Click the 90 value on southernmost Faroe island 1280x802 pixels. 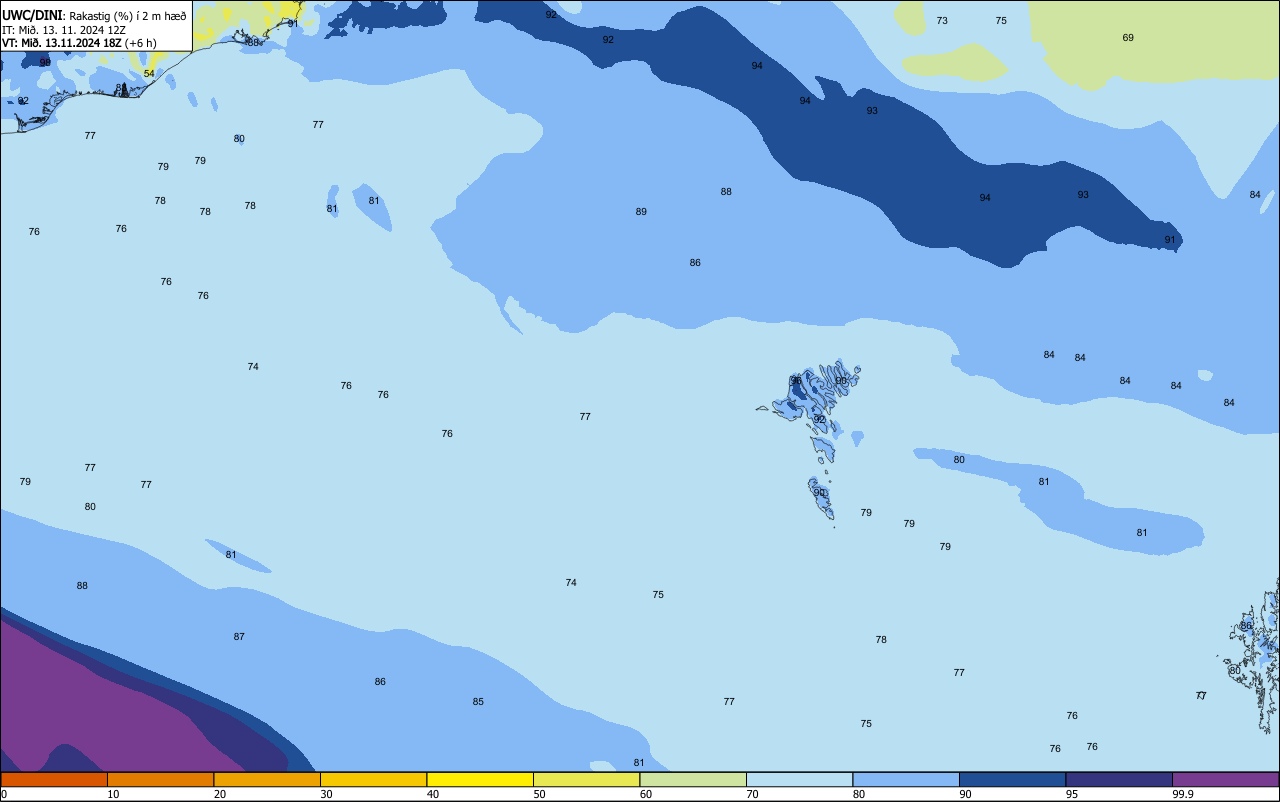[x=819, y=493]
